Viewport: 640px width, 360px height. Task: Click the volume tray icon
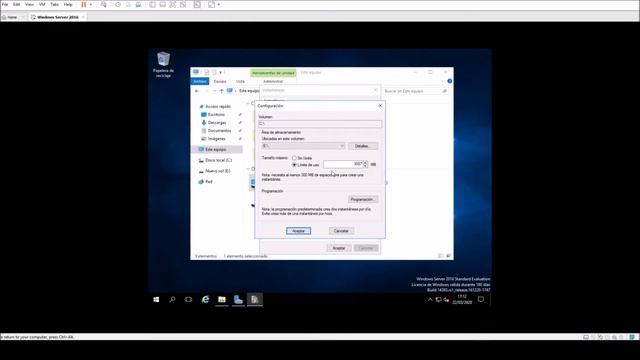coord(446,300)
